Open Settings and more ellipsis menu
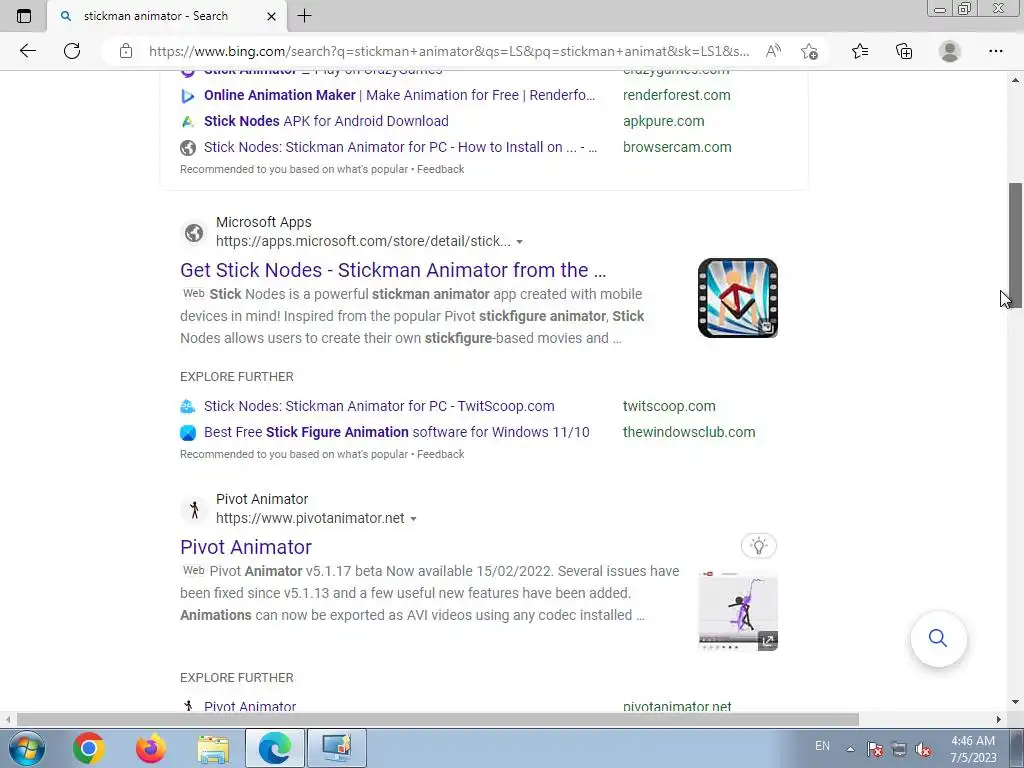 995,51
